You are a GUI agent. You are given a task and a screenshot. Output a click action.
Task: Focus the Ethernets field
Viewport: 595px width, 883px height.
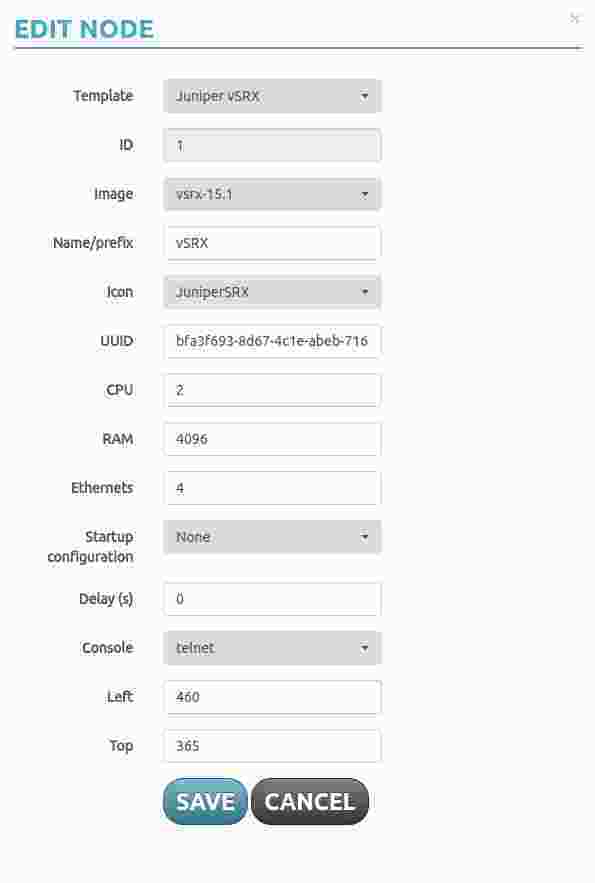coord(272,488)
